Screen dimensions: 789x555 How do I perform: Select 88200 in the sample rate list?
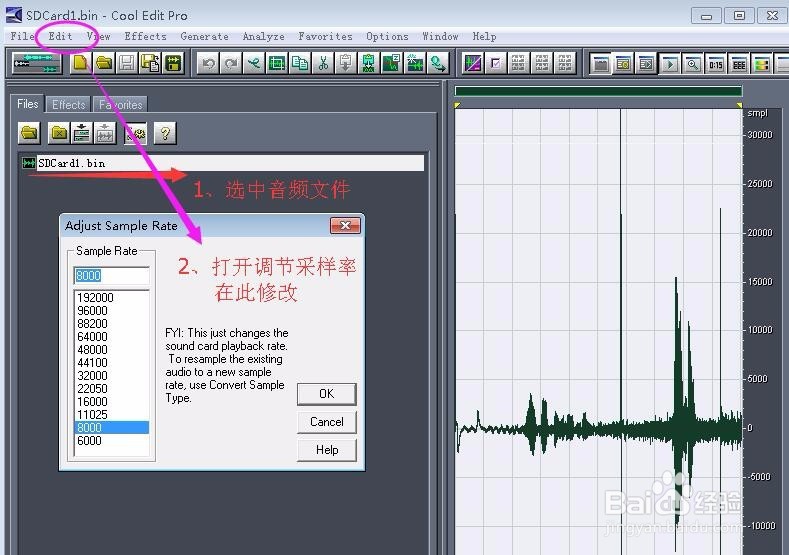click(112, 324)
